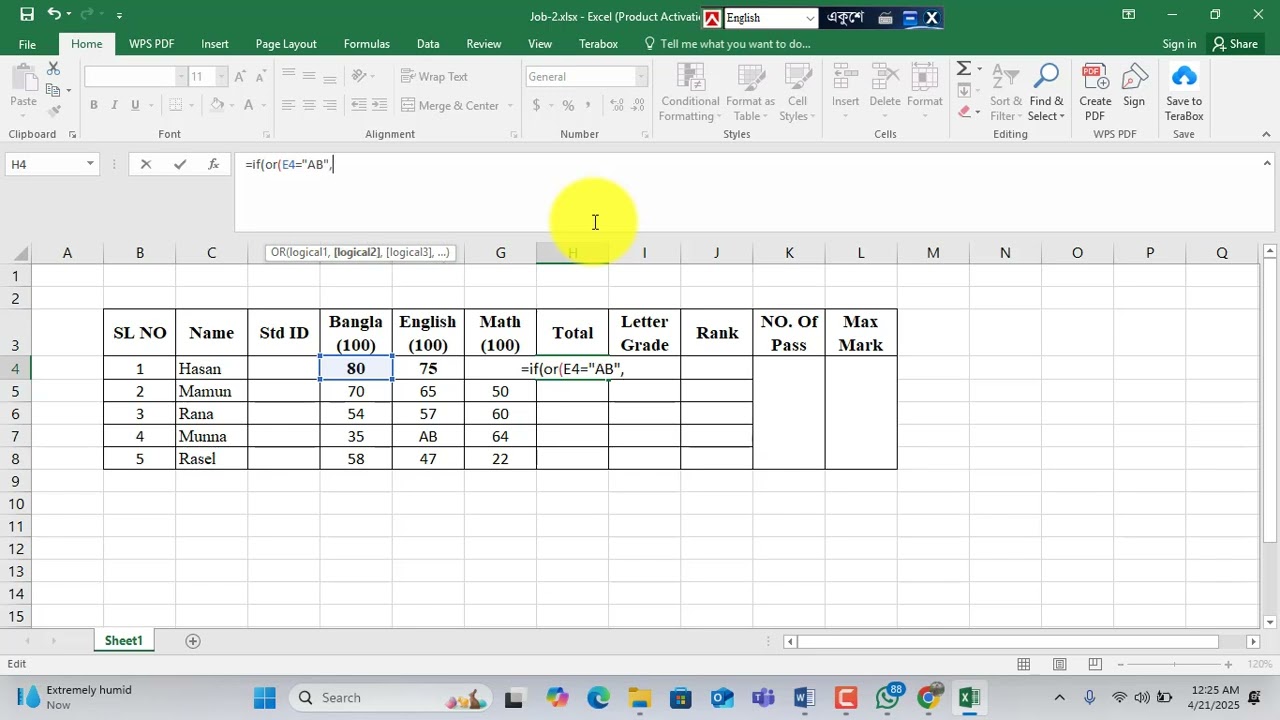Viewport: 1280px width, 720px height.
Task: Open Windows Start menu on taskbar
Action: (264, 697)
